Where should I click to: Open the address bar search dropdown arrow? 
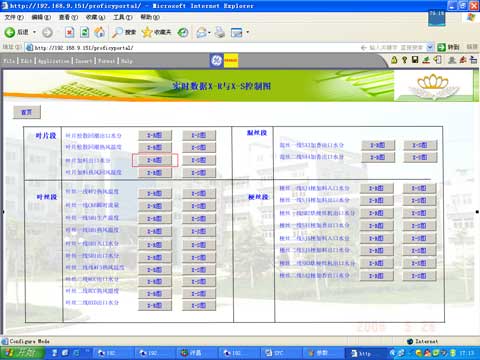click(430, 48)
